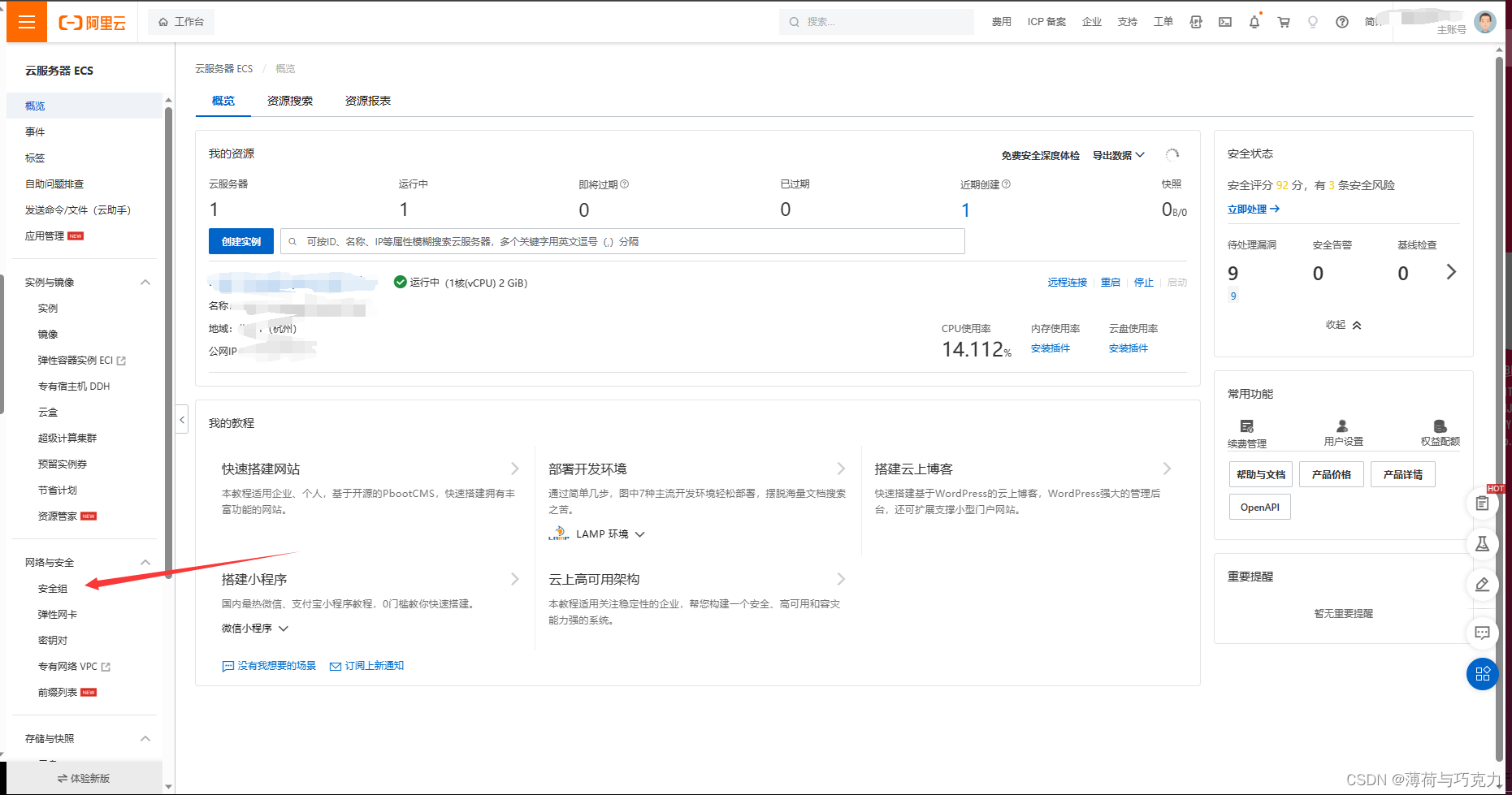This screenshot has height=795, width=1512.
Task: Click the 免费安全深度体检 link
Action: click(1040, 155)
